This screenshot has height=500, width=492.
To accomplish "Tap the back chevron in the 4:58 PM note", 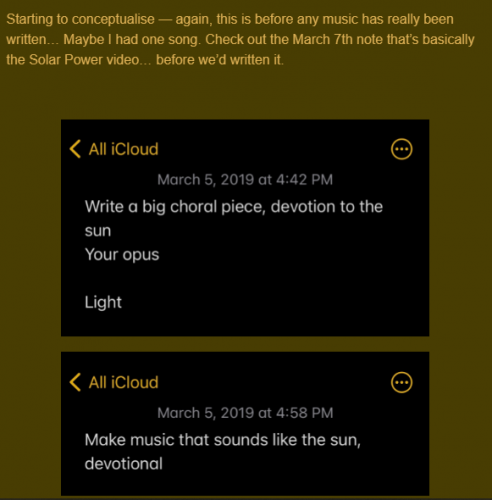I will 75,382.
